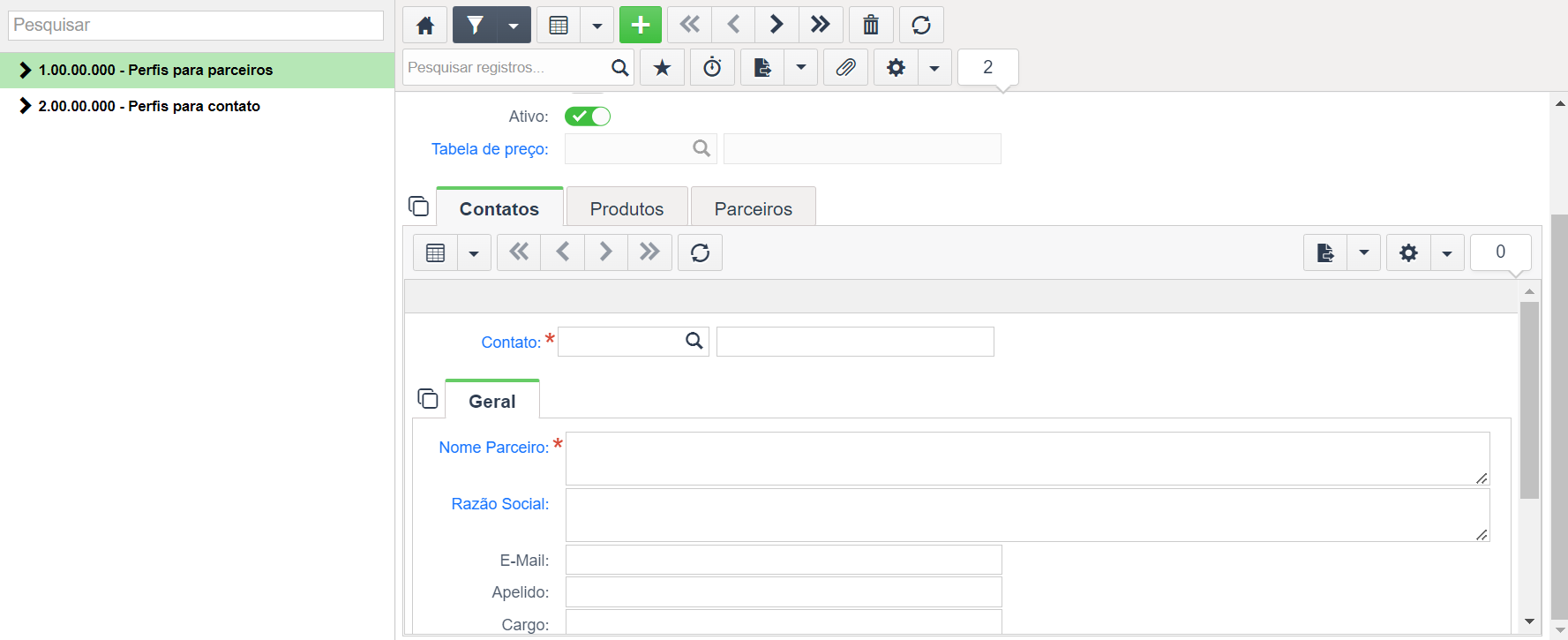Click the inner Contatos panel vertical scrollbar

(x=1529, y=402)
